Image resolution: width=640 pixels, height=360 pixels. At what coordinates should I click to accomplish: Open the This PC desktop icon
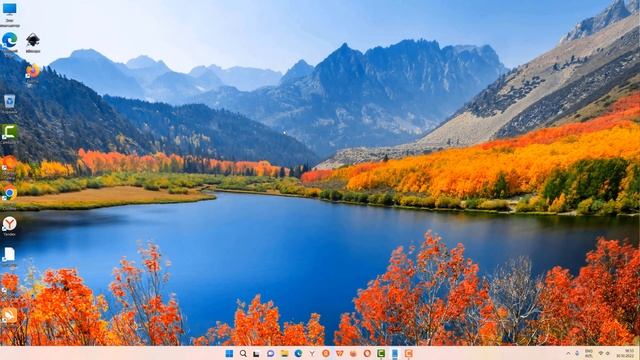coord(9,9)
